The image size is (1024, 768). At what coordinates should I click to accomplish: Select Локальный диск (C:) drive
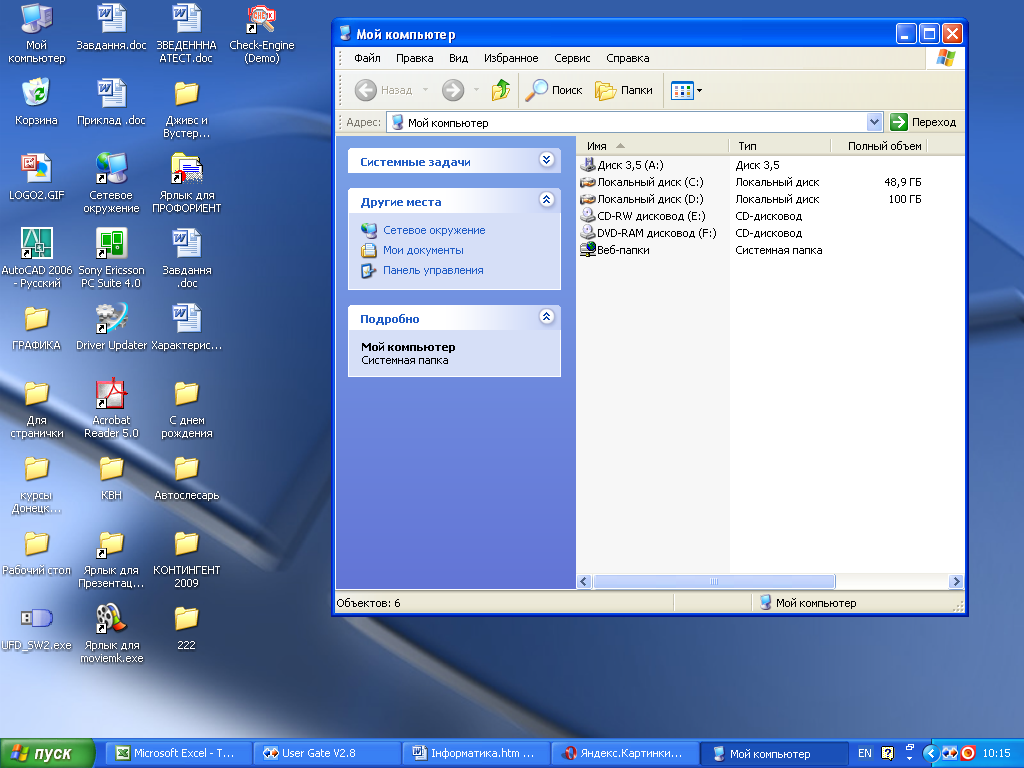(x=642, y=182)
